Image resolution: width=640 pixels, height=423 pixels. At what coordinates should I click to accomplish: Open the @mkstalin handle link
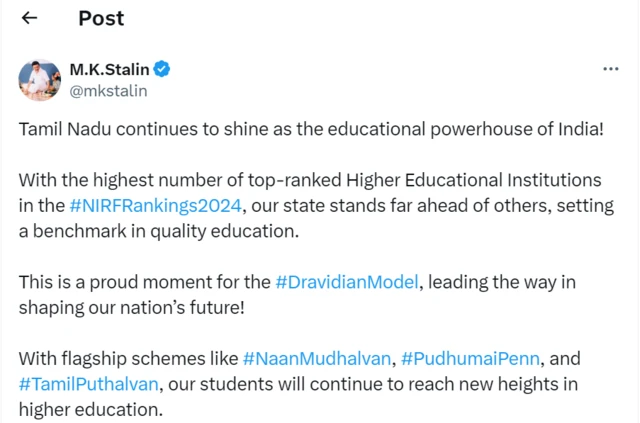tap(108, 91)
